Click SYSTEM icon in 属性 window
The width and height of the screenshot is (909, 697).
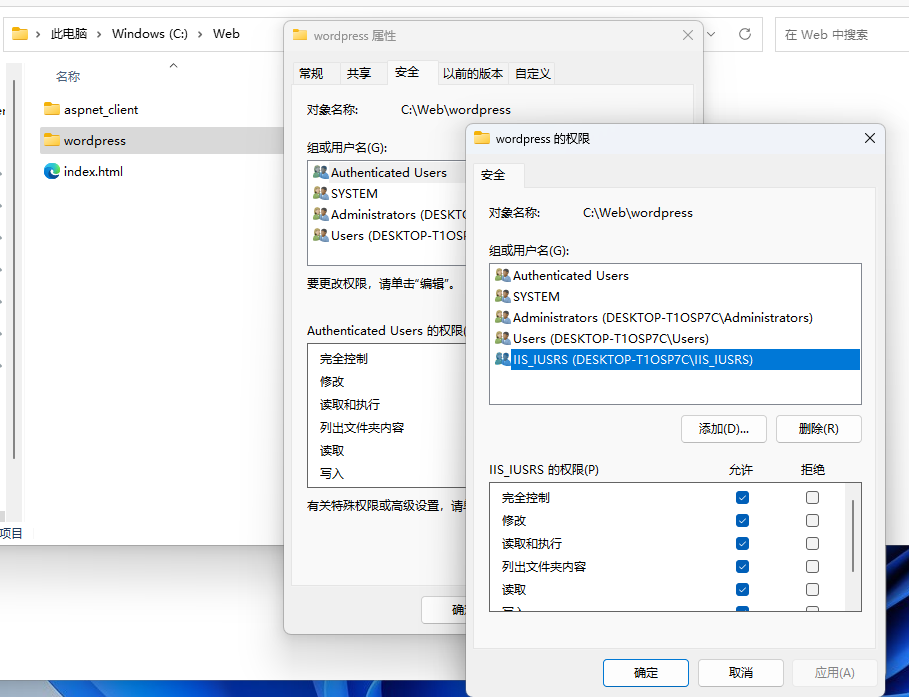click(x=321, y=193)
